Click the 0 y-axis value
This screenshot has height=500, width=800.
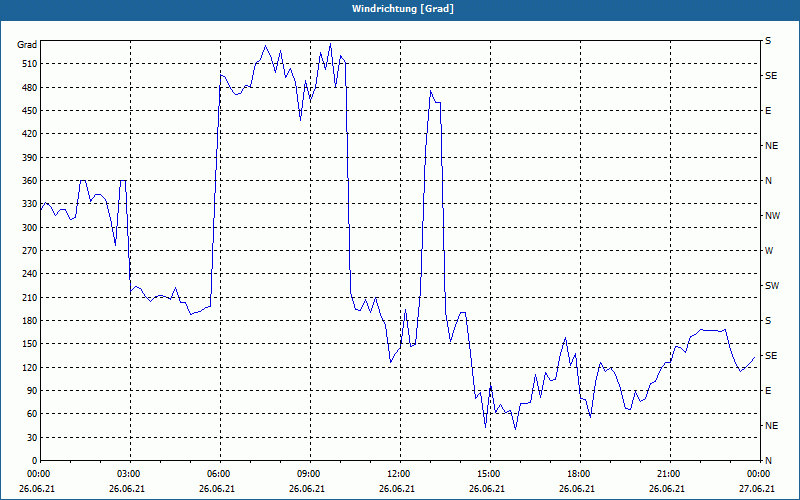(35, 460)
